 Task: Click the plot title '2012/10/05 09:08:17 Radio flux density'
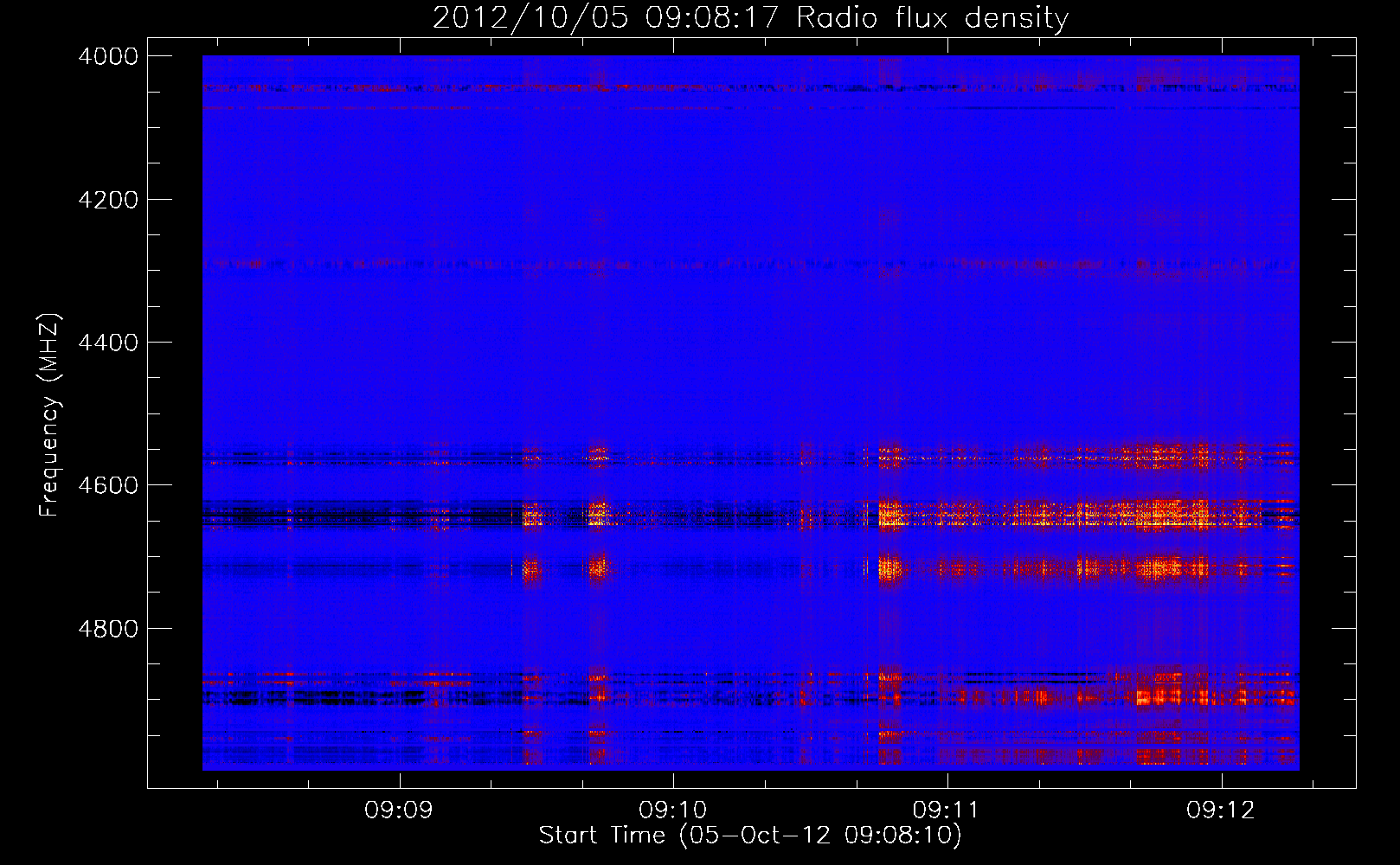[750, 17]
